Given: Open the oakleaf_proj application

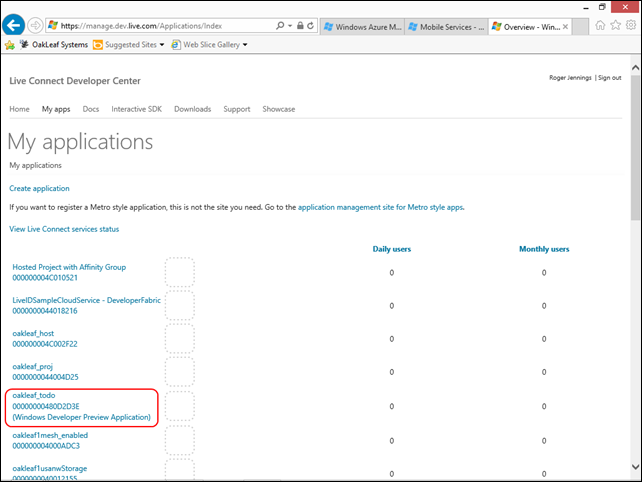Looking at the screenshot, I should (33, 367).
